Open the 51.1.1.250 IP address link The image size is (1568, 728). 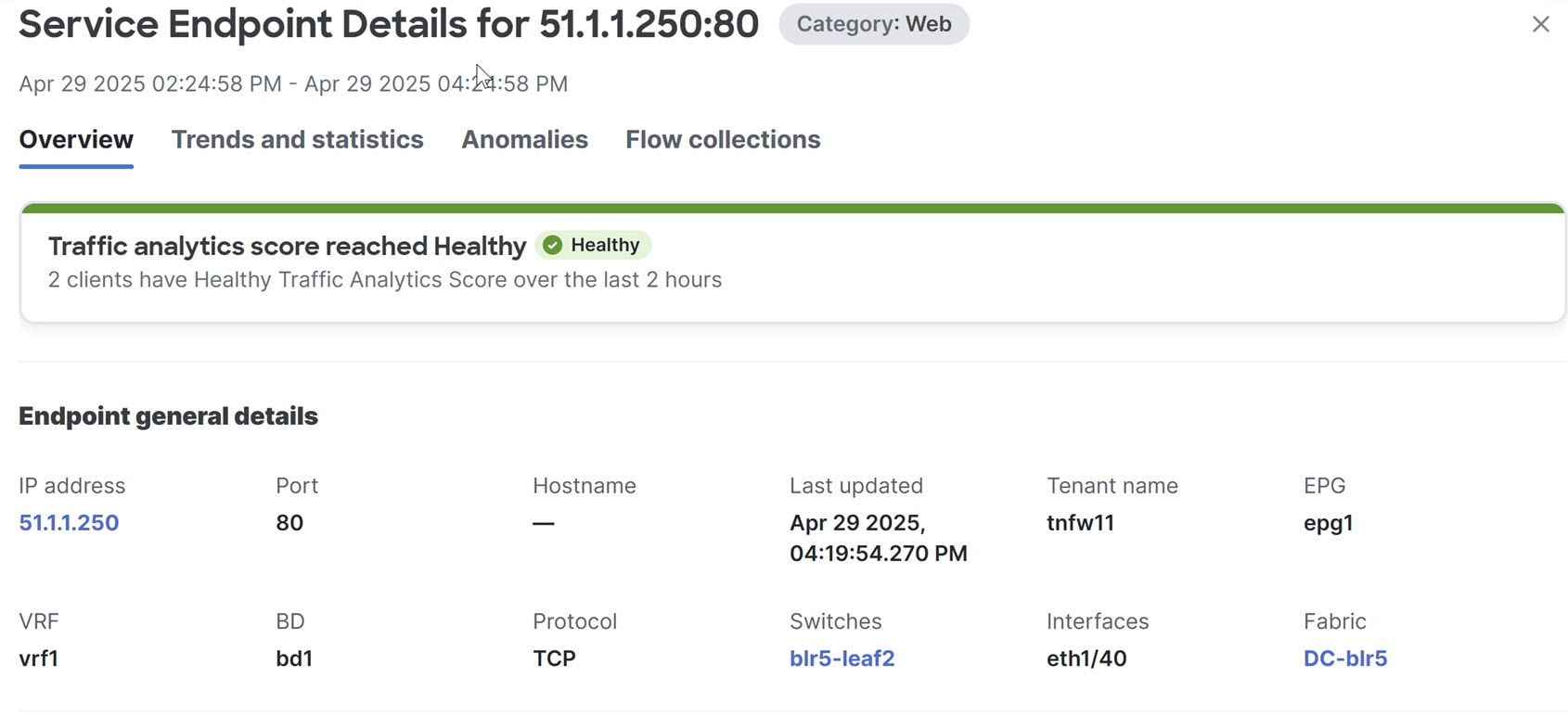(69, 522)
